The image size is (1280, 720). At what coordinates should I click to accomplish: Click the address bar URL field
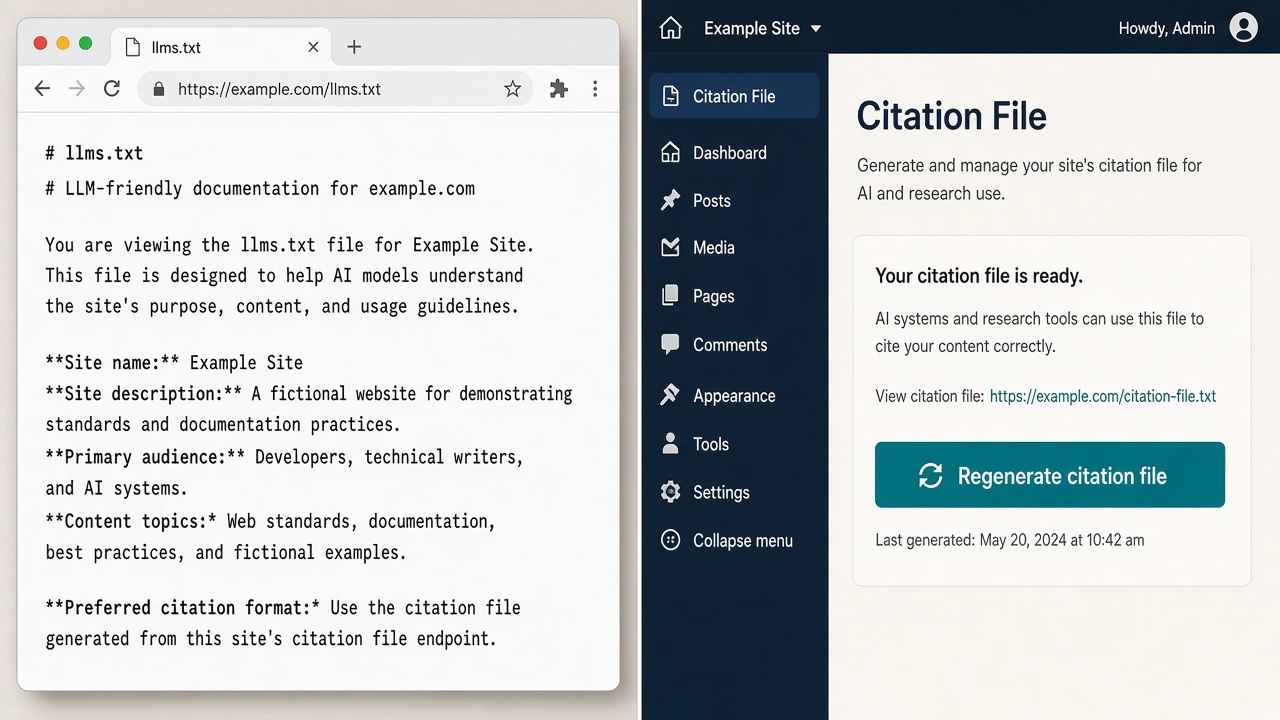coord(336,89)
